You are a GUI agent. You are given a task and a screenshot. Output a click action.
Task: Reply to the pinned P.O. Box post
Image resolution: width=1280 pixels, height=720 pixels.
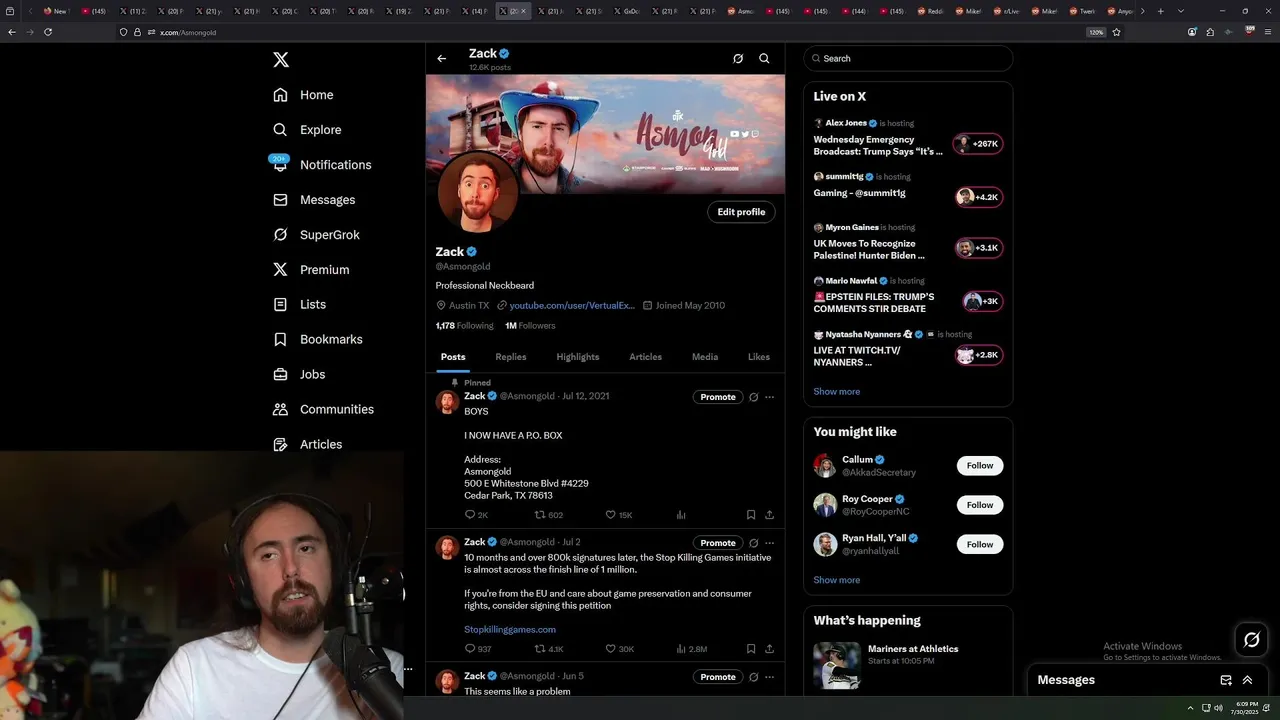click(x=476, y=515)
